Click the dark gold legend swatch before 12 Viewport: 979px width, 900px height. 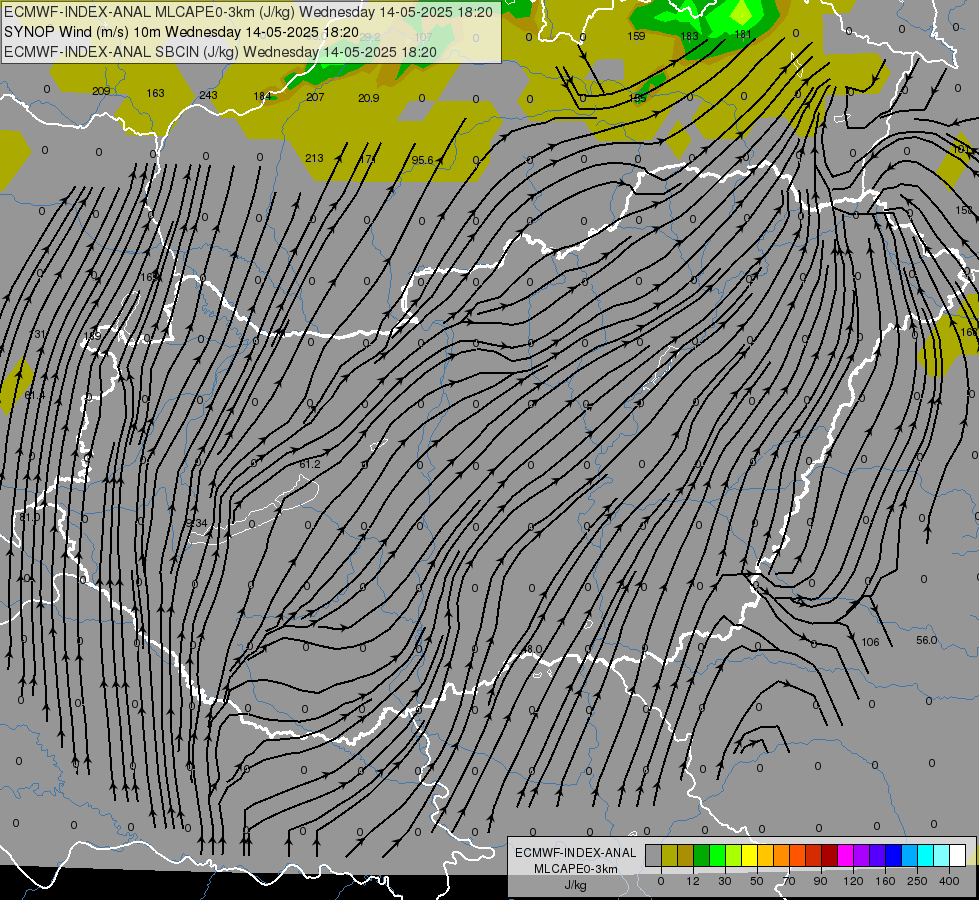pos(686,855)
